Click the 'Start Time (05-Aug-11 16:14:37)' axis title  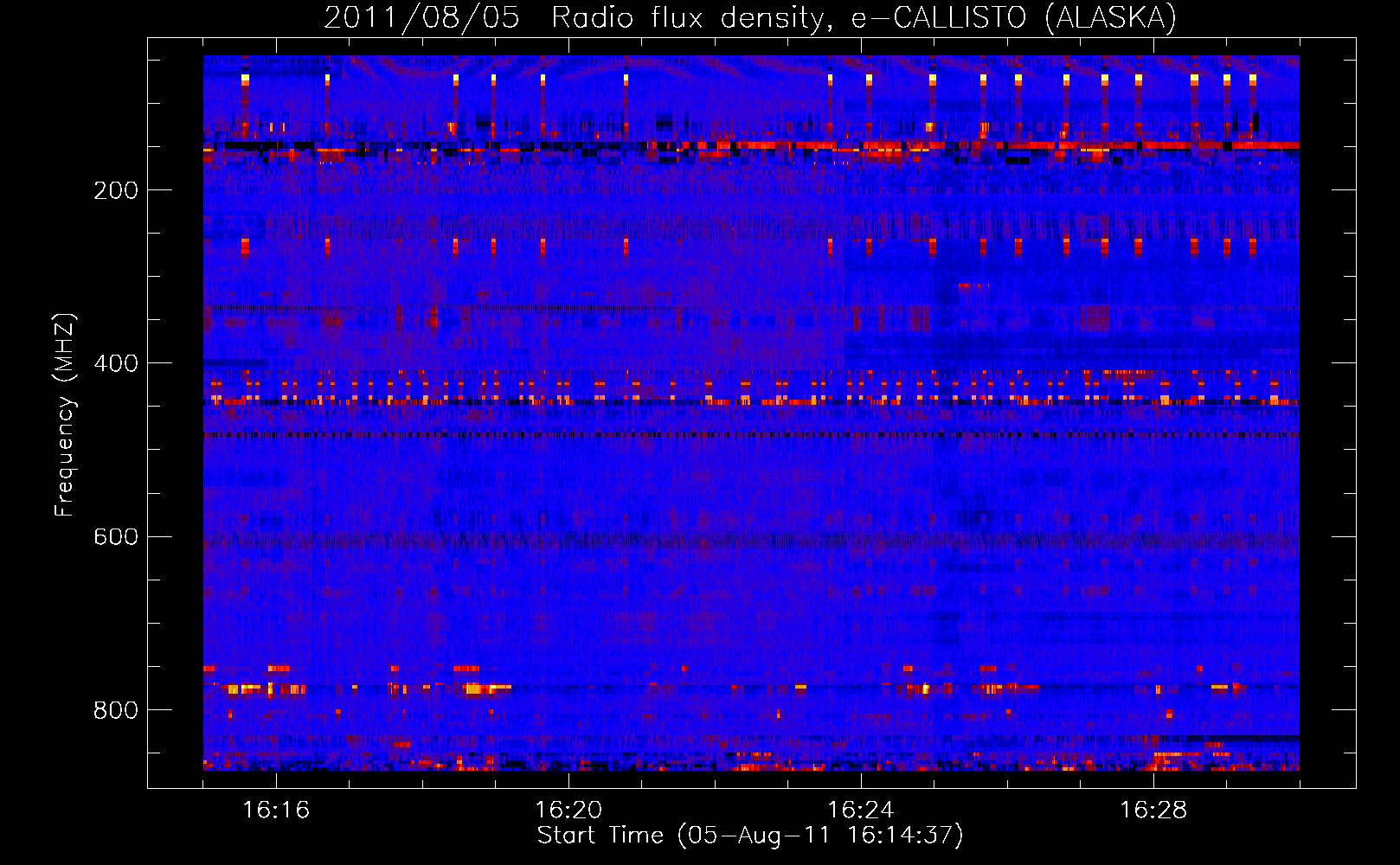tap(750, 836)
